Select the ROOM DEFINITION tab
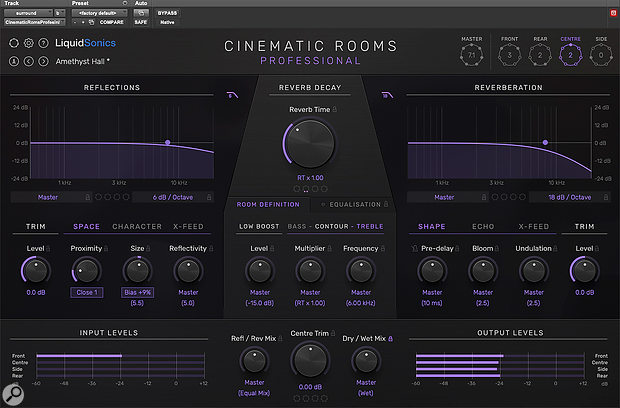The width and height of the screenshot is (620, 408). (x=268, y=204)
